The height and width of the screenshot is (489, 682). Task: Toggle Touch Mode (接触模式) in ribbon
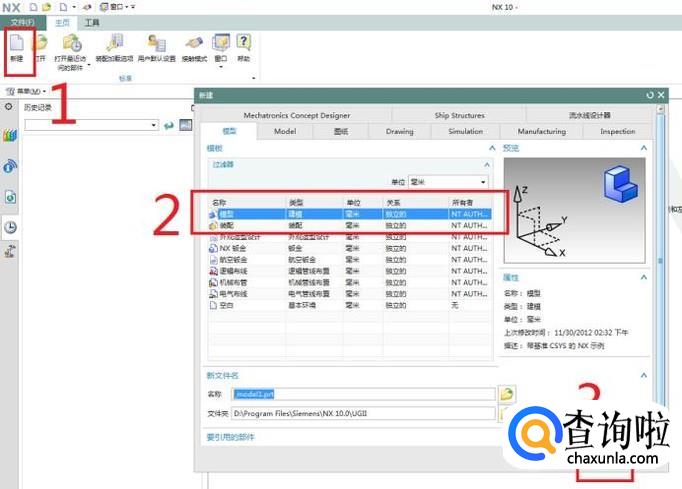(194, 43)
